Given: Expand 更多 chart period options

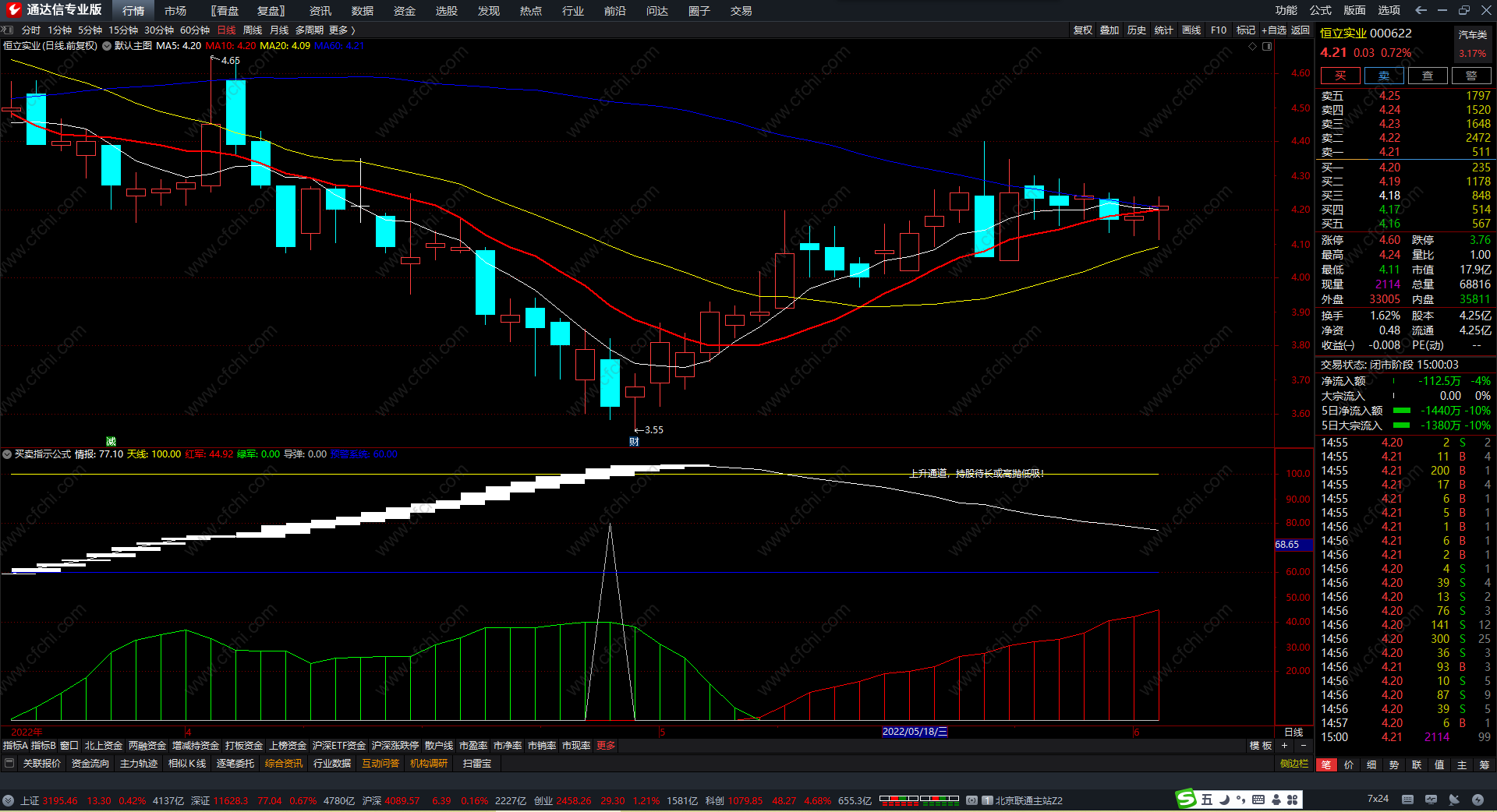Looking at the screenshot, I should [342, 30].
